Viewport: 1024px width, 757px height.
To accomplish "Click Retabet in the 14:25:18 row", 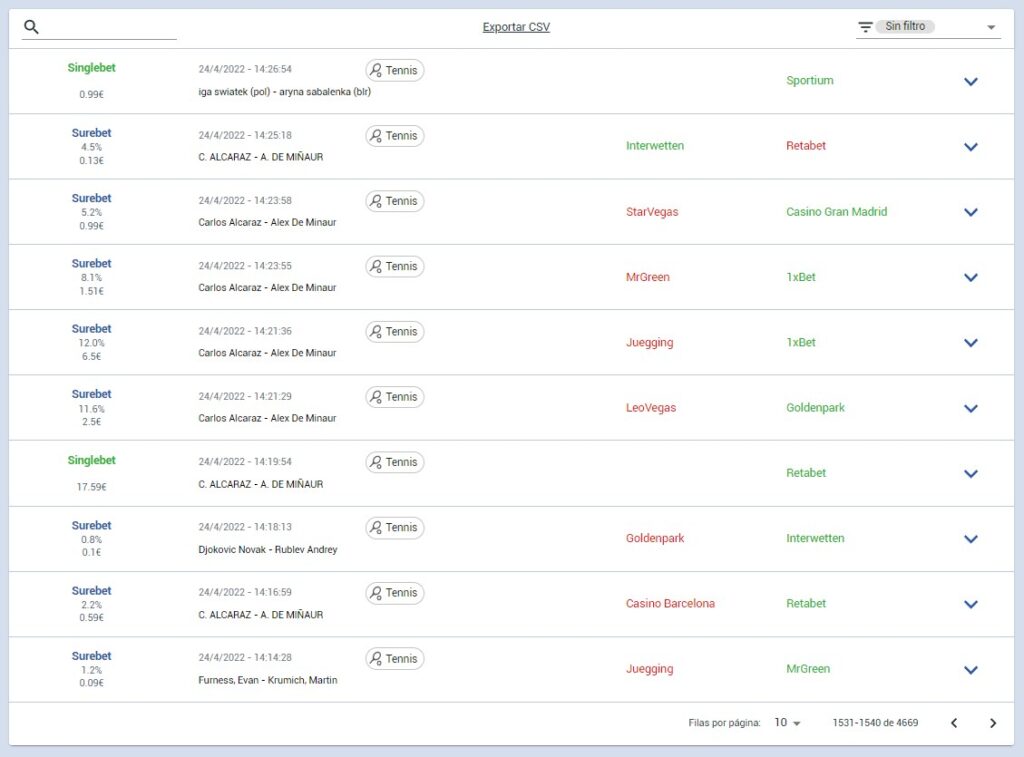I will click(806, 146).
